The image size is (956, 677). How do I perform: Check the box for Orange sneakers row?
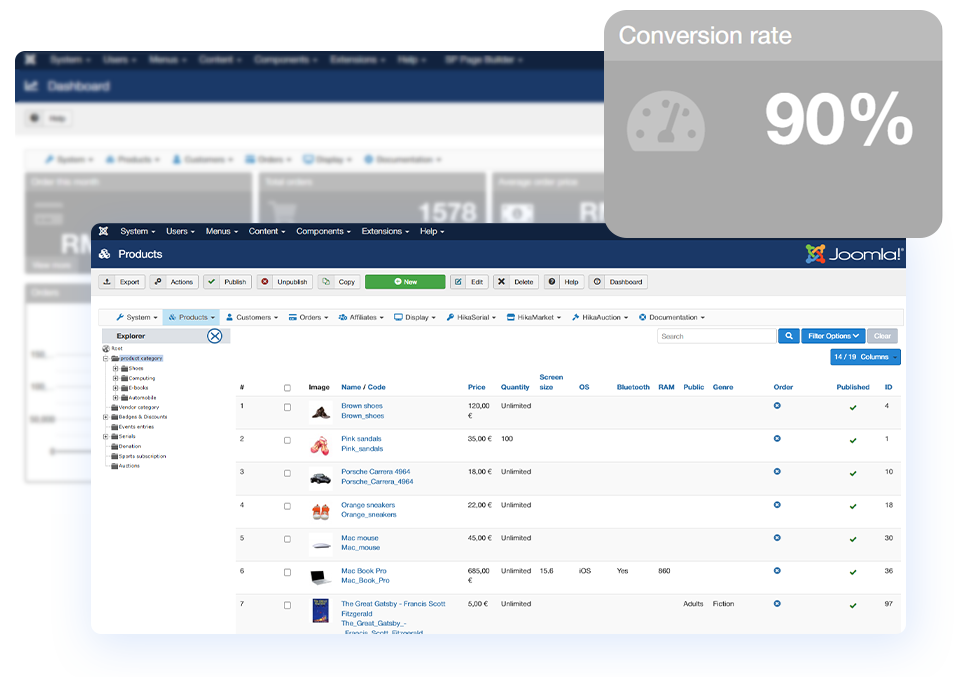coord(287,506)
